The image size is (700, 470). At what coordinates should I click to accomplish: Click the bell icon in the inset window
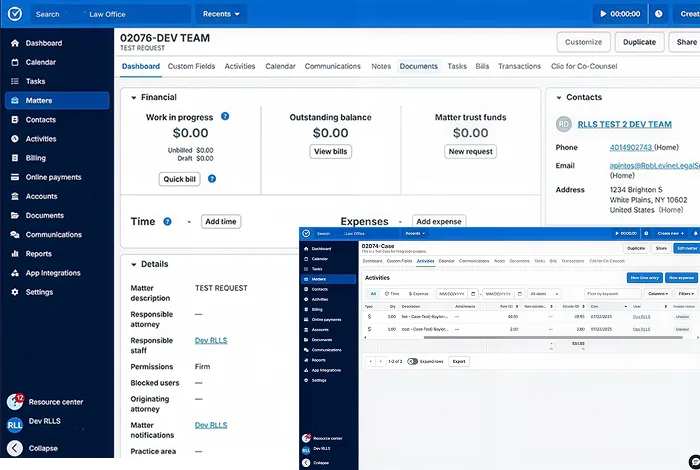point(695,233)
